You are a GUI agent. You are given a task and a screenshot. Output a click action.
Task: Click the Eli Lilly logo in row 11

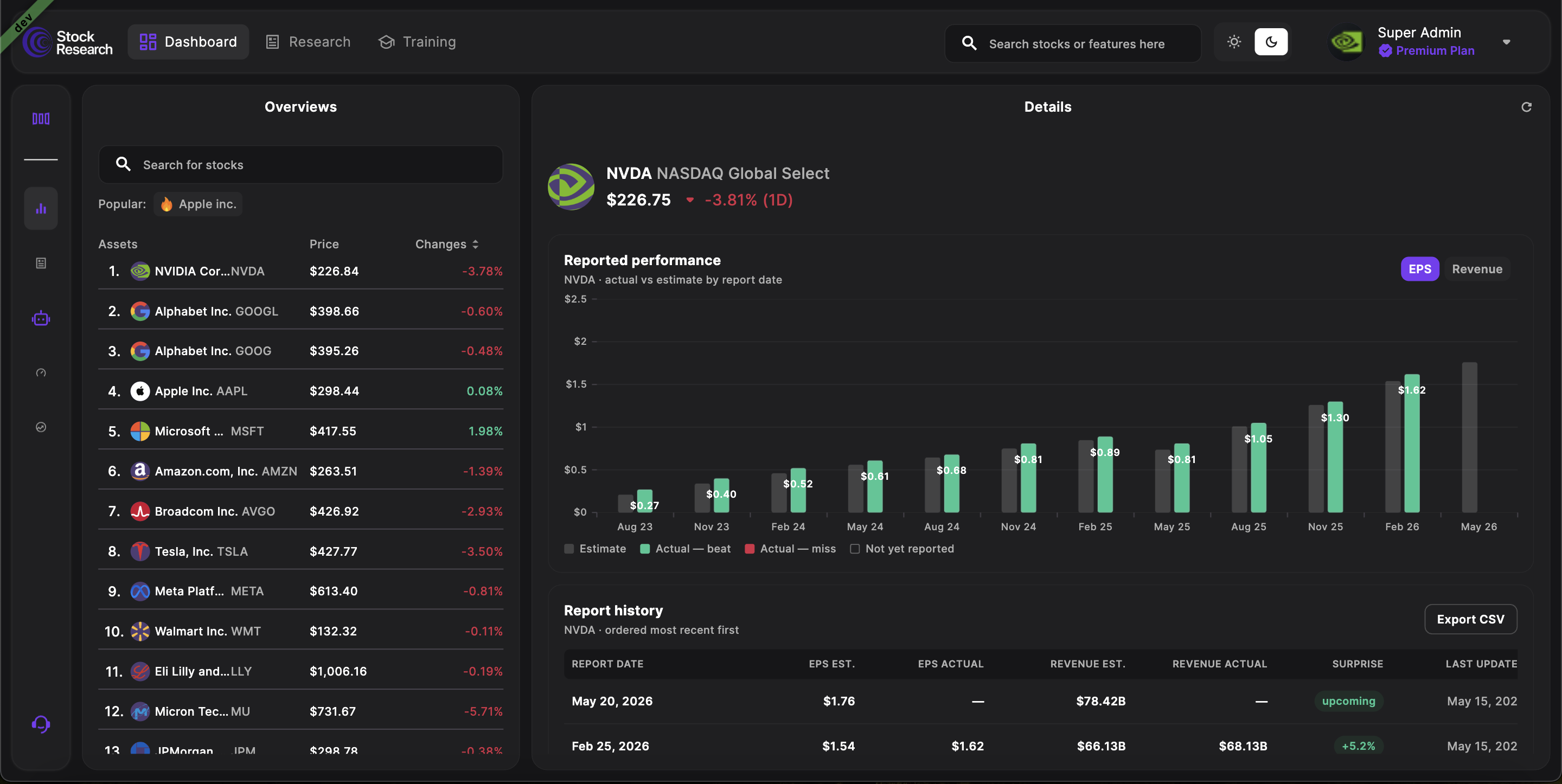140,671
